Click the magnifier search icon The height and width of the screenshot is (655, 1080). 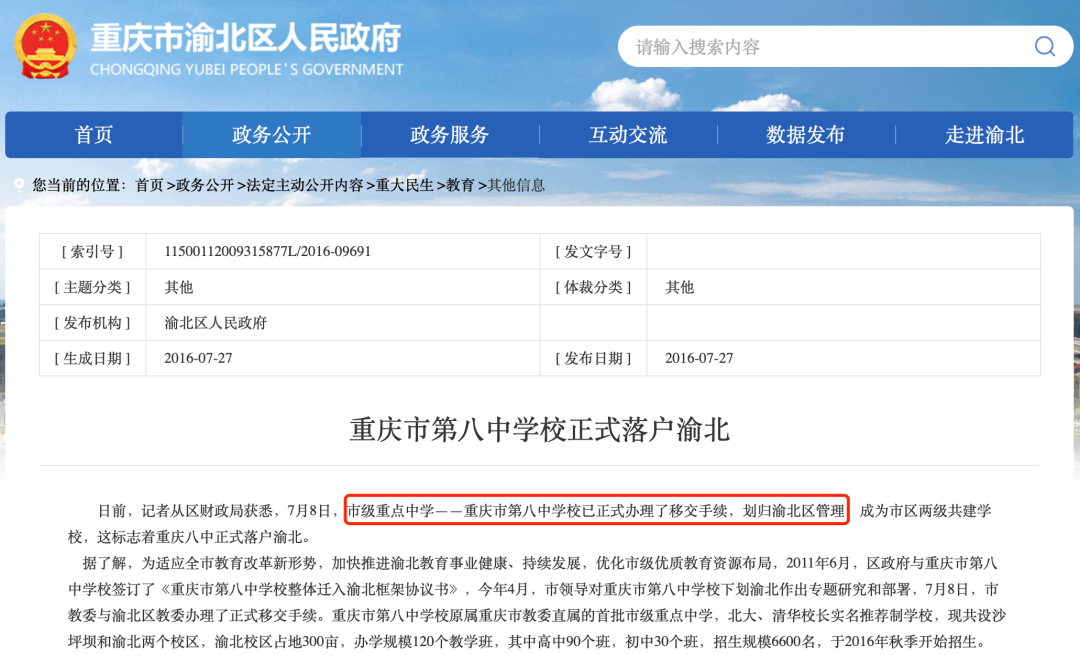click(1044, 47)
